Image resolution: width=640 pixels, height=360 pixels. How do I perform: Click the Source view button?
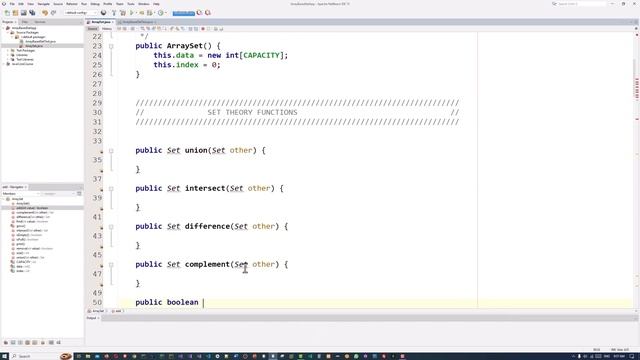point(93,29)
